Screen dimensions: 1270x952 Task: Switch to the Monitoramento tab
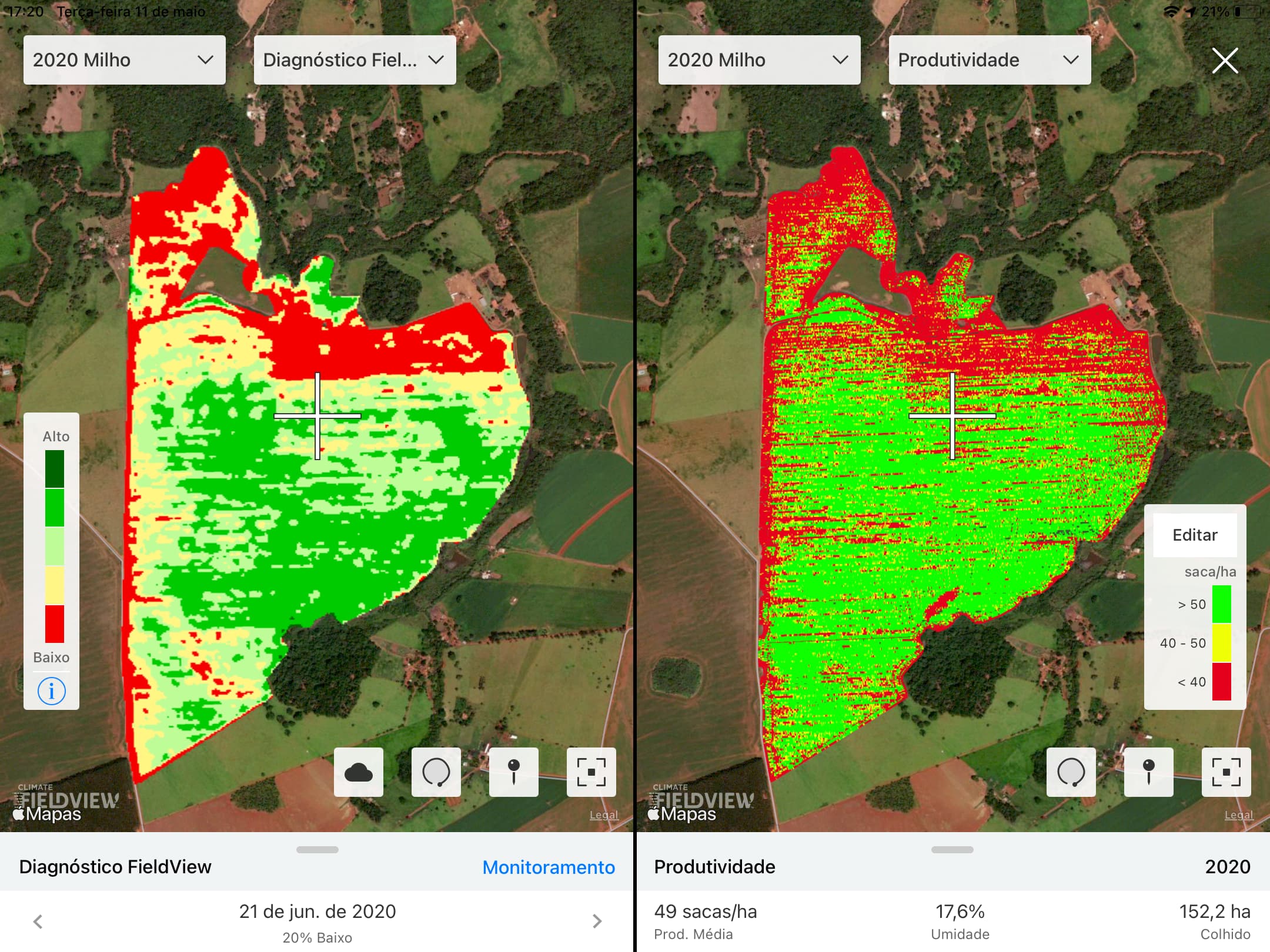click(549, 867)
